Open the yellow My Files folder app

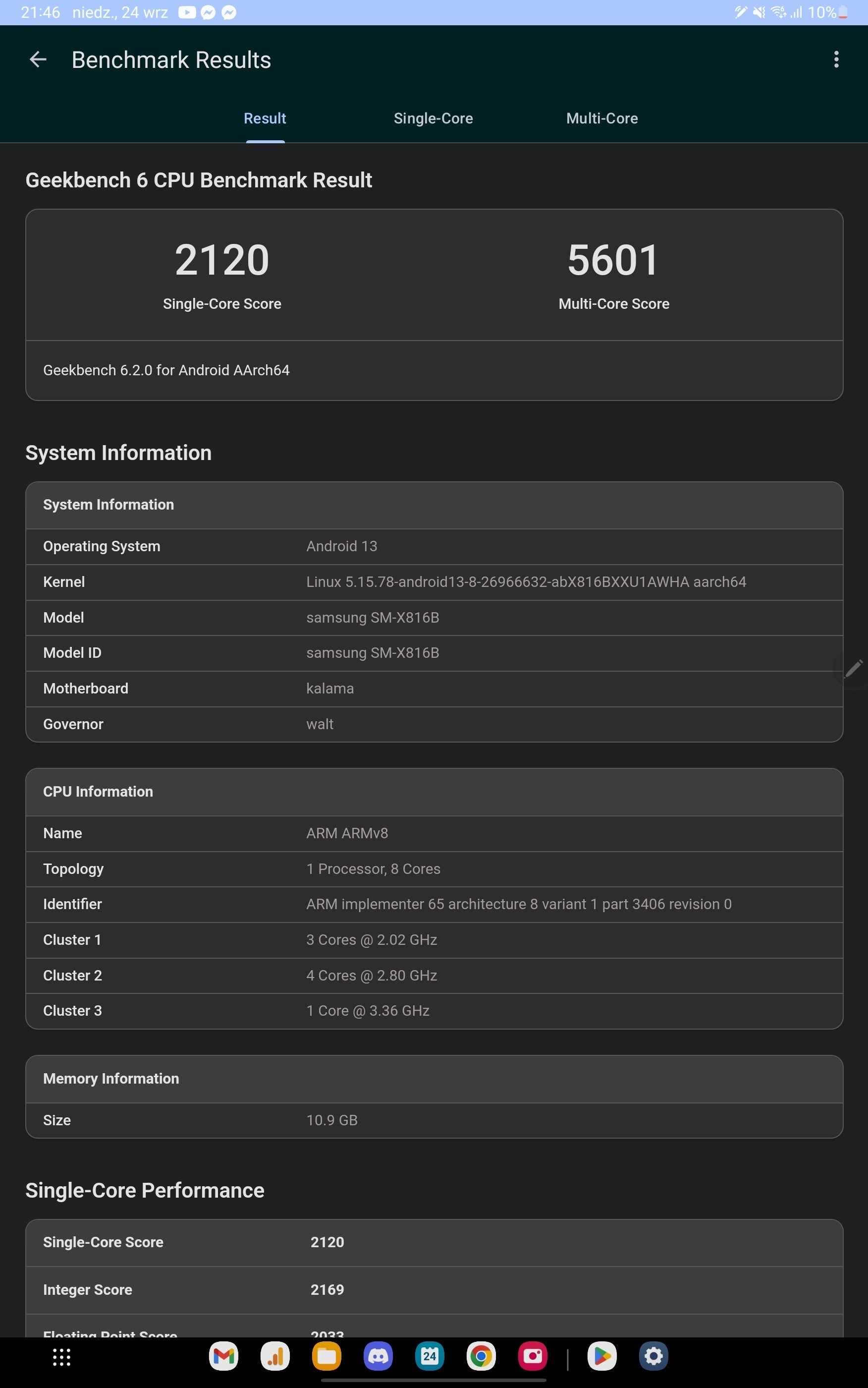tap(326, 1356)
